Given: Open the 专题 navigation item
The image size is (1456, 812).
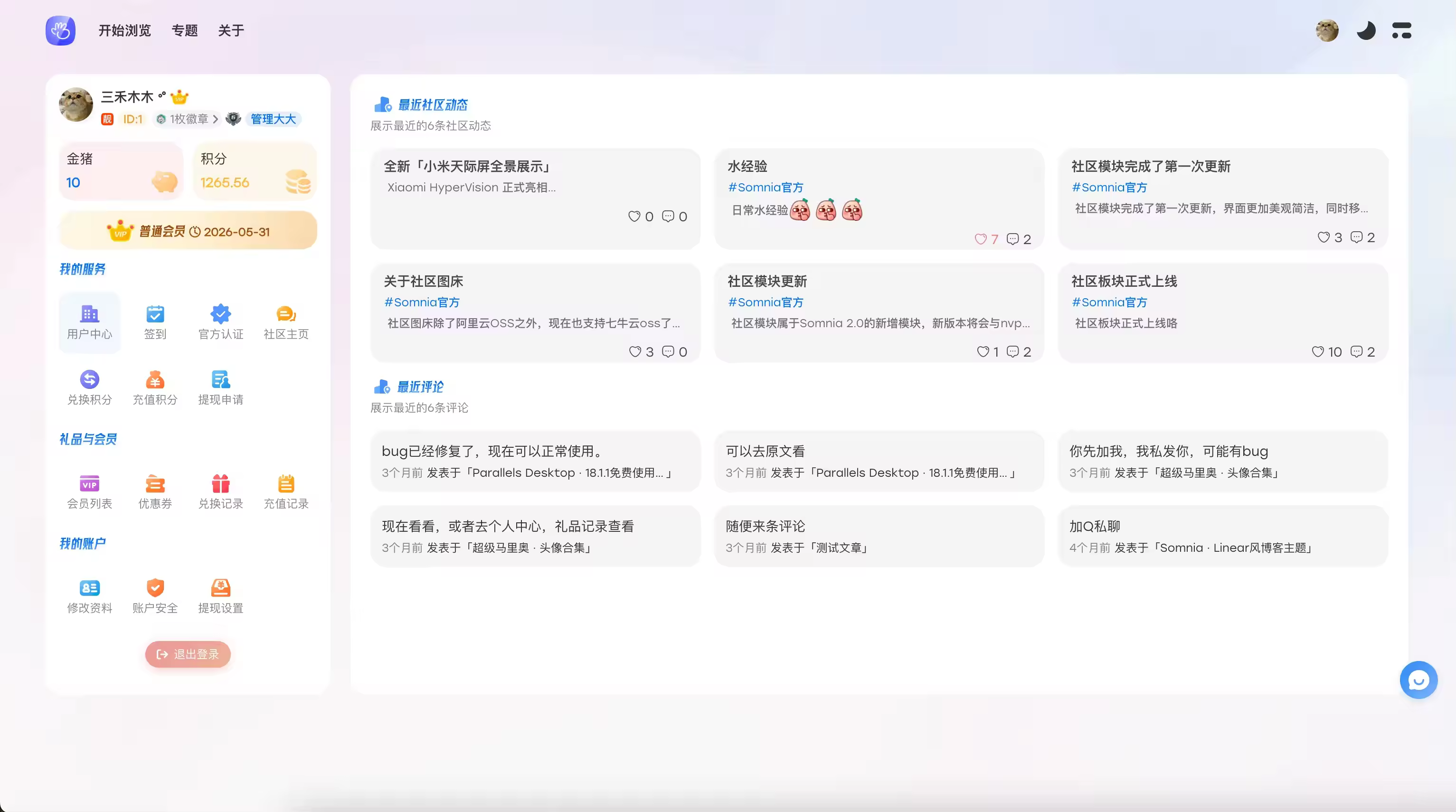Looking at the screenshot, I should point(184,30).
